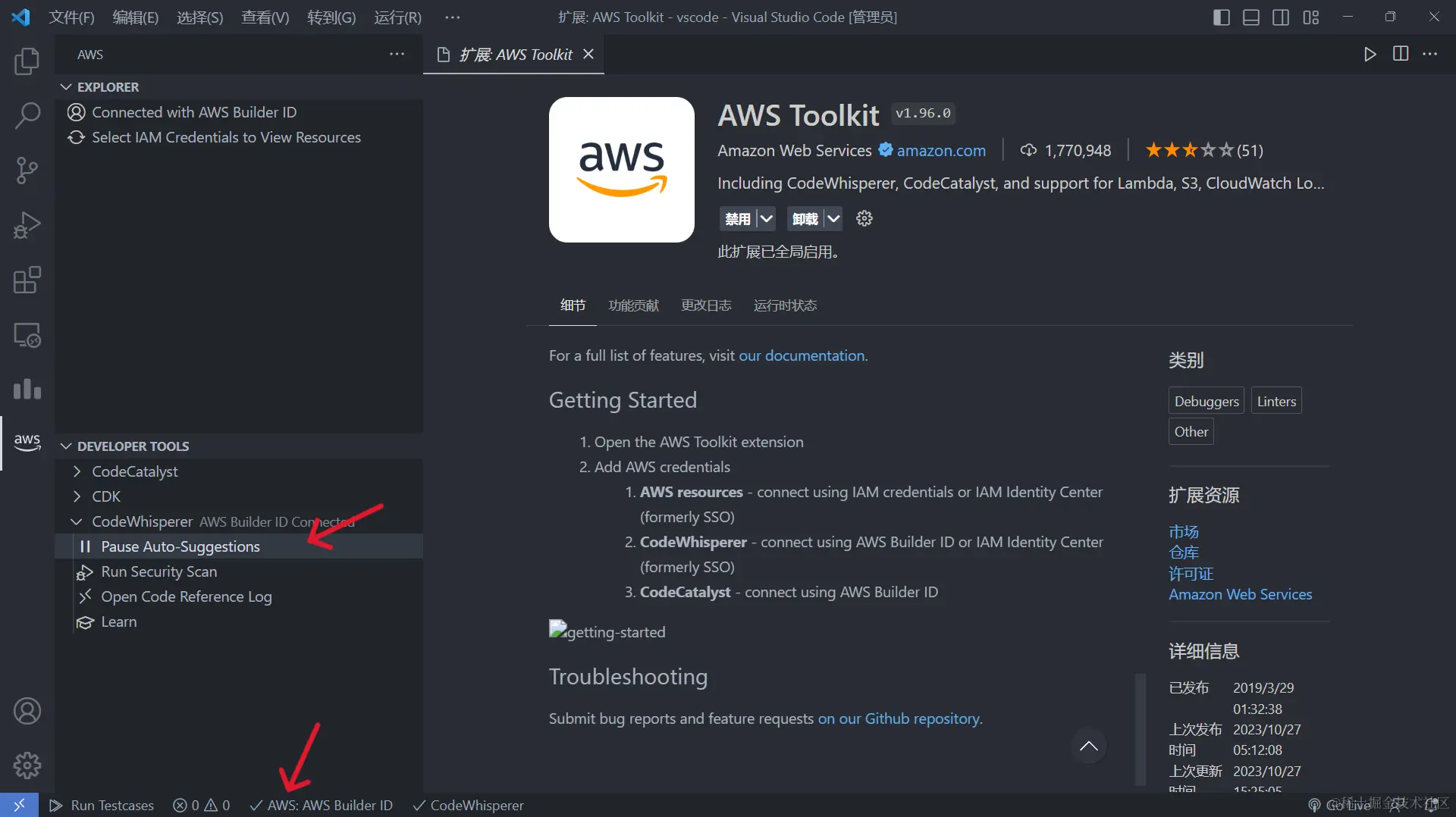Open the 'on our Github repository' link

pos(899,718)
